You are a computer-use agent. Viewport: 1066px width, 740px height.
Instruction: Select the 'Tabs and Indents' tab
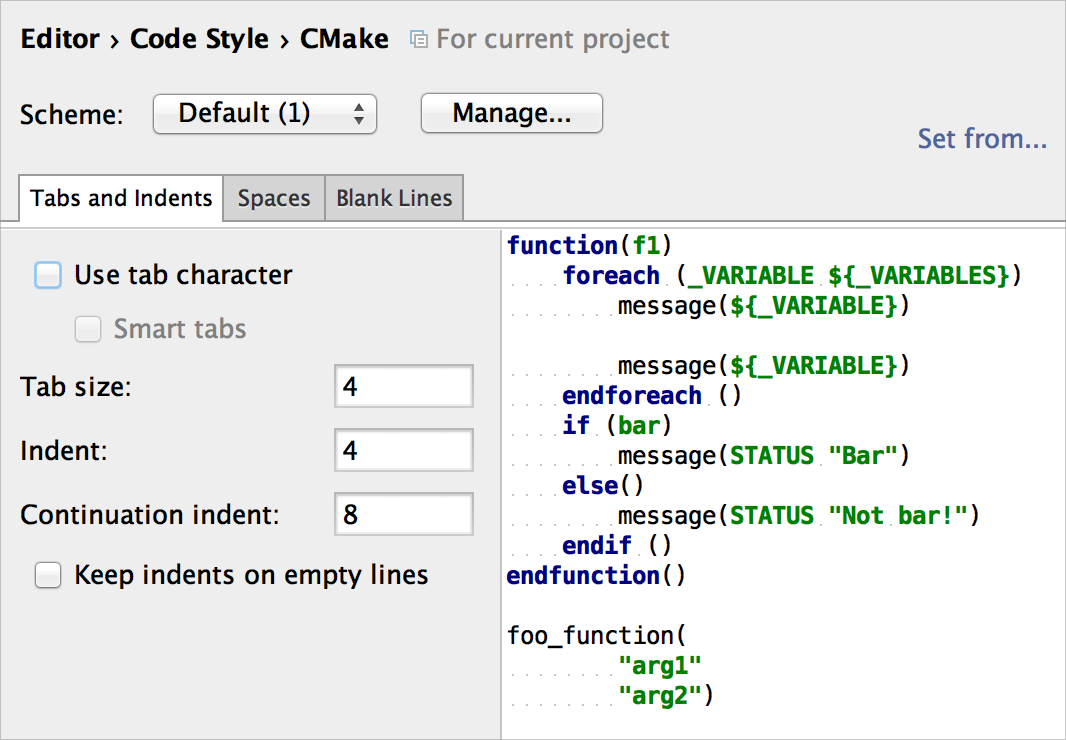[x=121, y=198]
